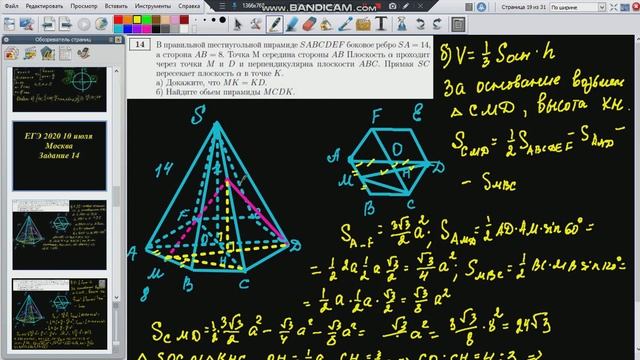This screenshot has height=360, width=640.
Task: Select the third thumbnail with the pyramid
Action: pos(60,235)
